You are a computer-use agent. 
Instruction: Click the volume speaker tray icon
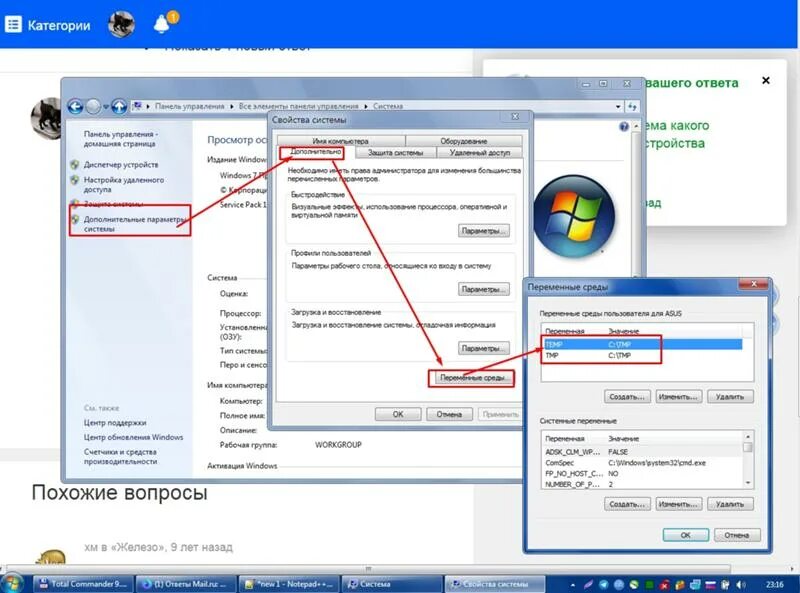[x=741, y=585]
